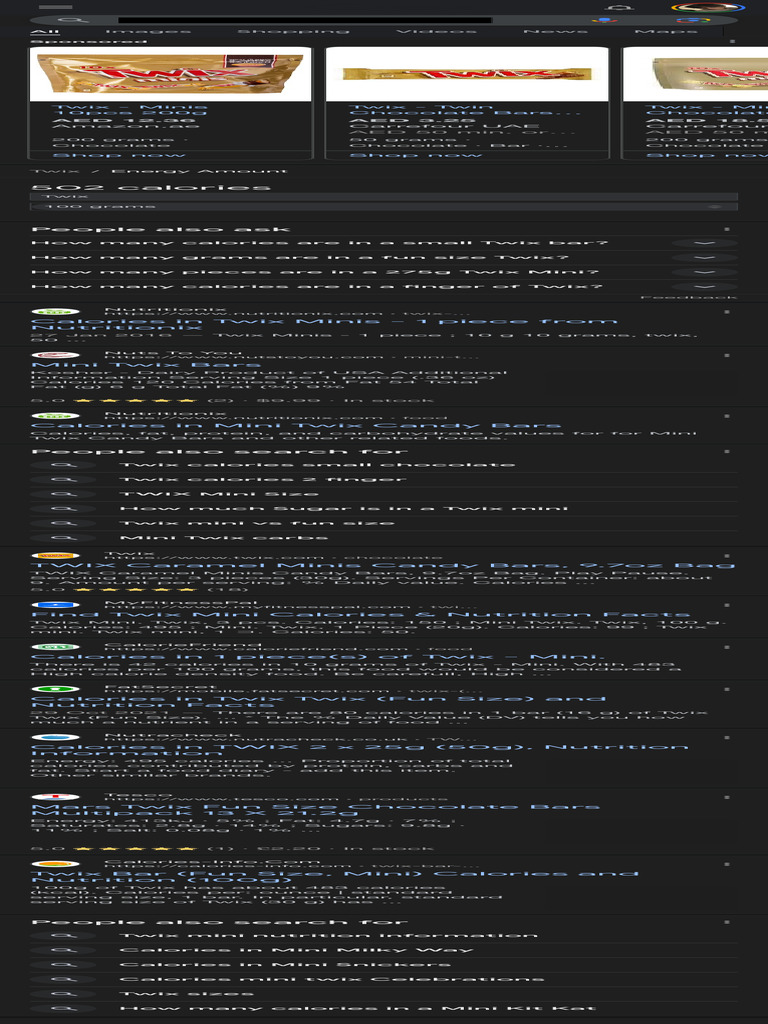
Task: Click magnifier icon beside 'Mini Twix carbs'
Action: (x=63, y=538)
